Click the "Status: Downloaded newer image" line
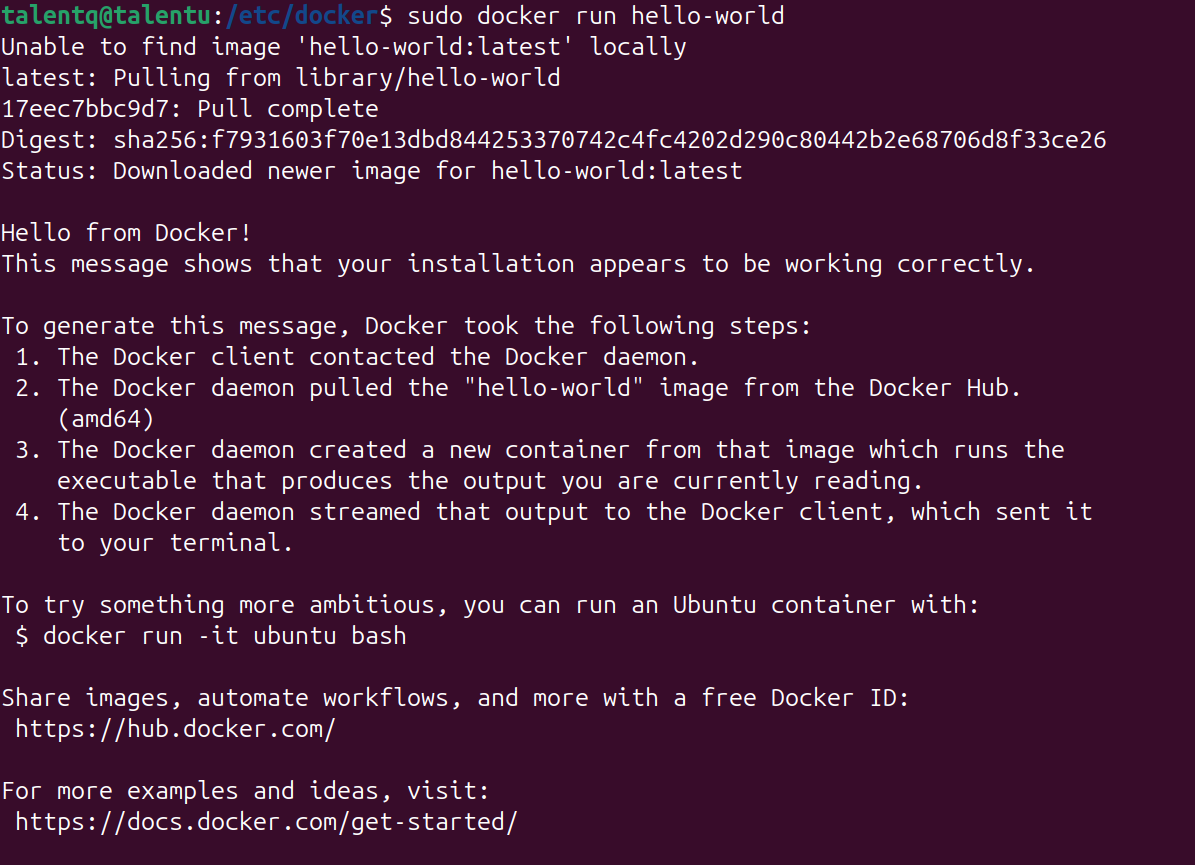 coord(371,171)
